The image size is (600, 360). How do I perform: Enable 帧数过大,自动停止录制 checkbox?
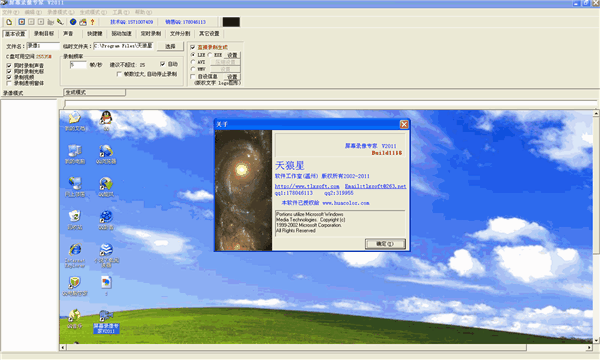pos(119,74)
